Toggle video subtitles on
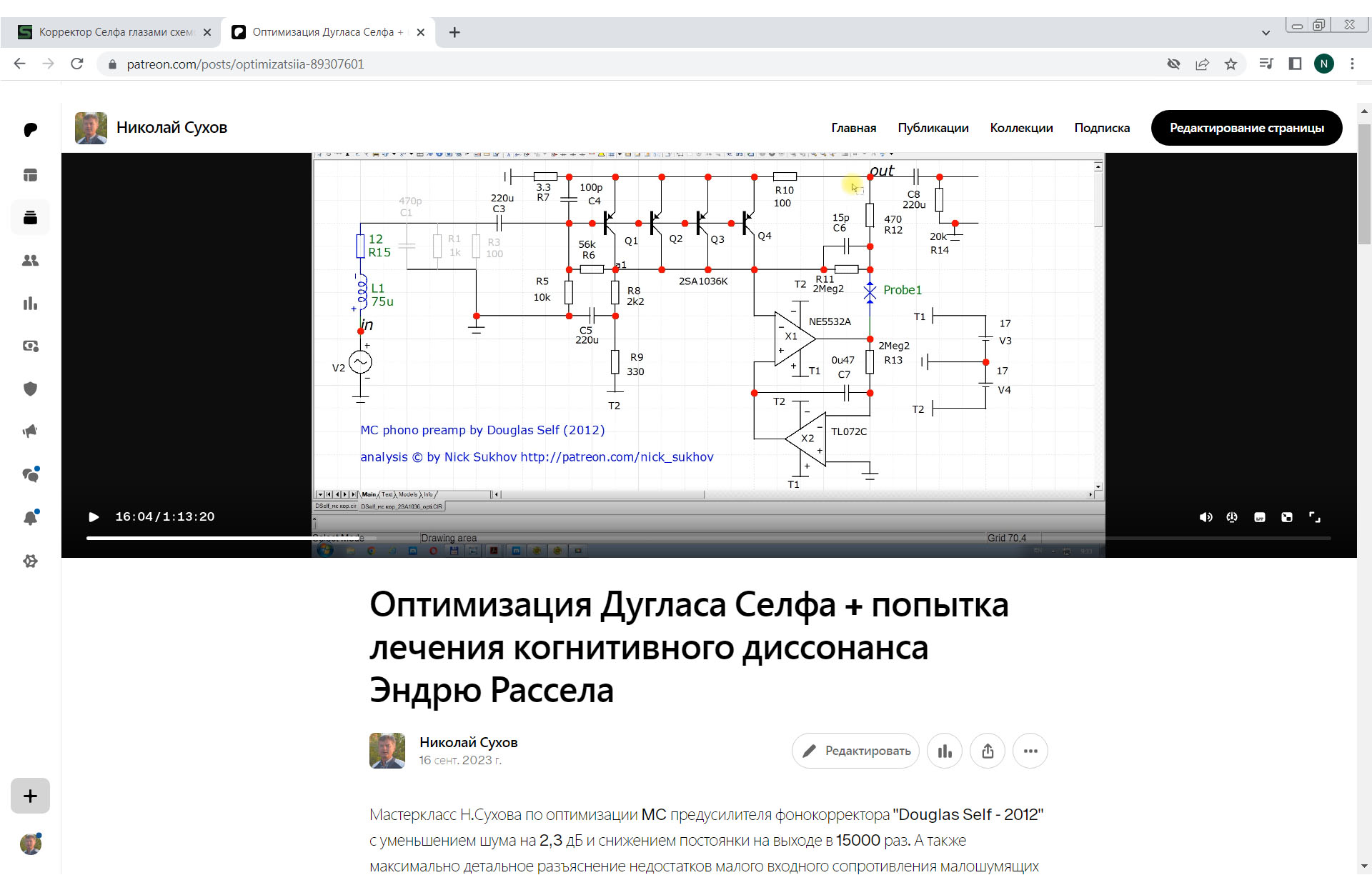Screen dimensions: 1372x880 tap(1260, 516)
